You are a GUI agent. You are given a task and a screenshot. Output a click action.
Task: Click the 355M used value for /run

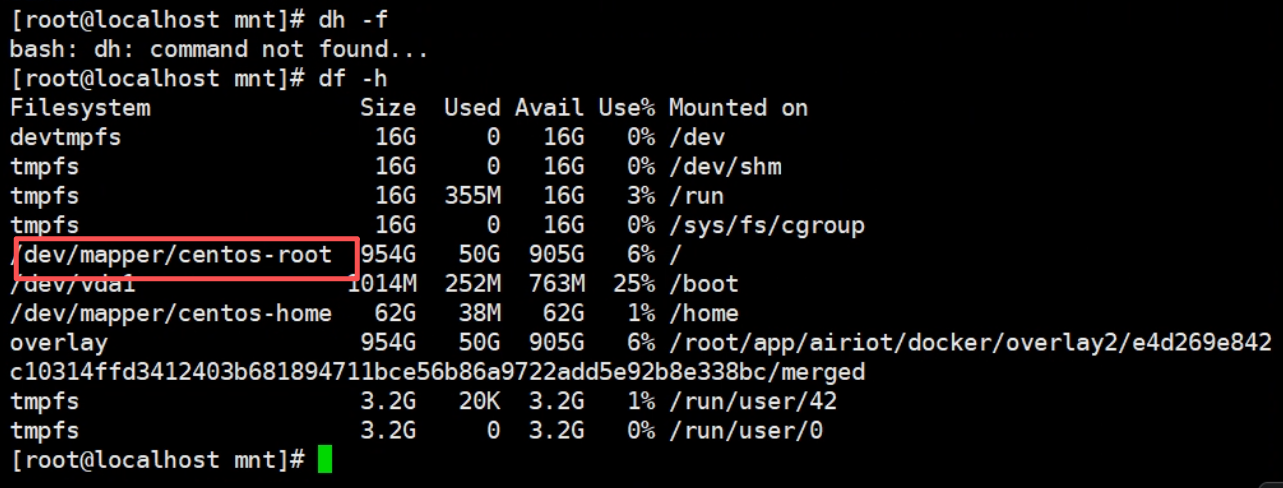click(472, 196)
